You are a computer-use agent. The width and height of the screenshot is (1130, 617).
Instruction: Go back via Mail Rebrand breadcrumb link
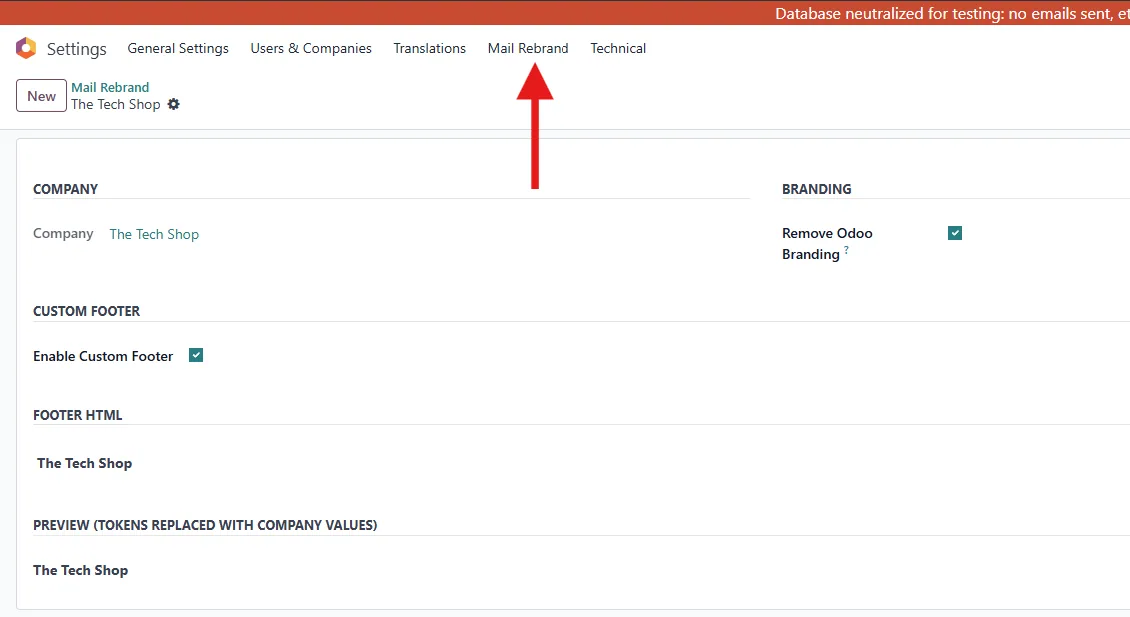coord(110,87)
